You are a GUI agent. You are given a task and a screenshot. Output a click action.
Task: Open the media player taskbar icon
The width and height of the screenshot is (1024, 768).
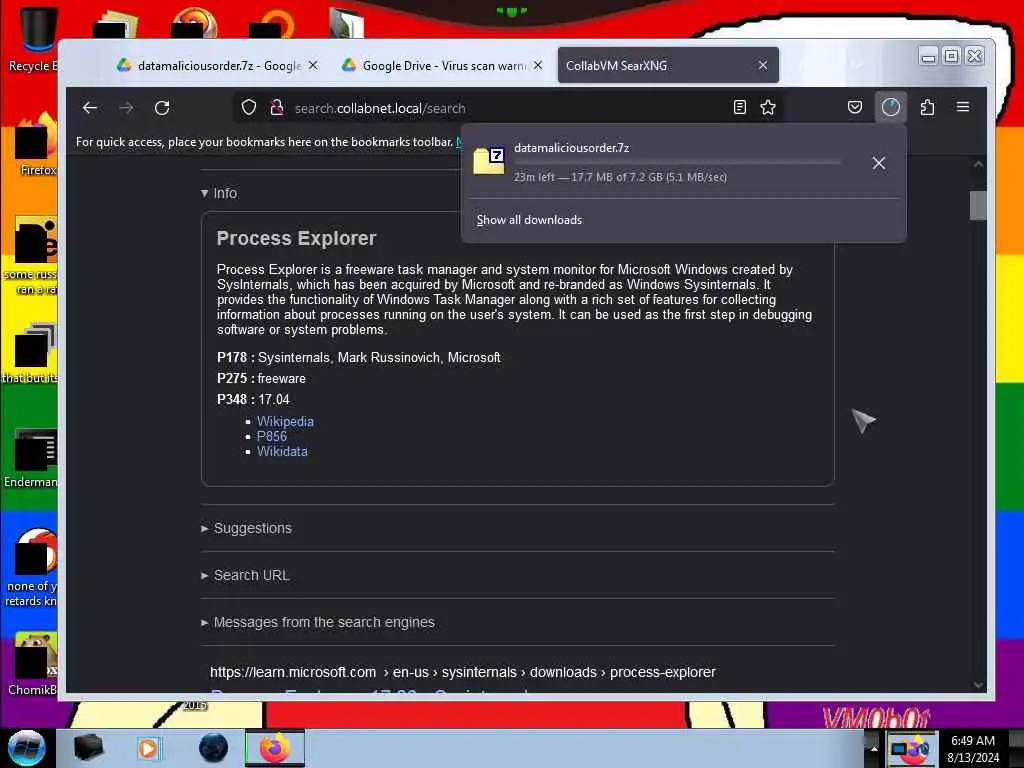pyautogui.click(x=148, y=748)
